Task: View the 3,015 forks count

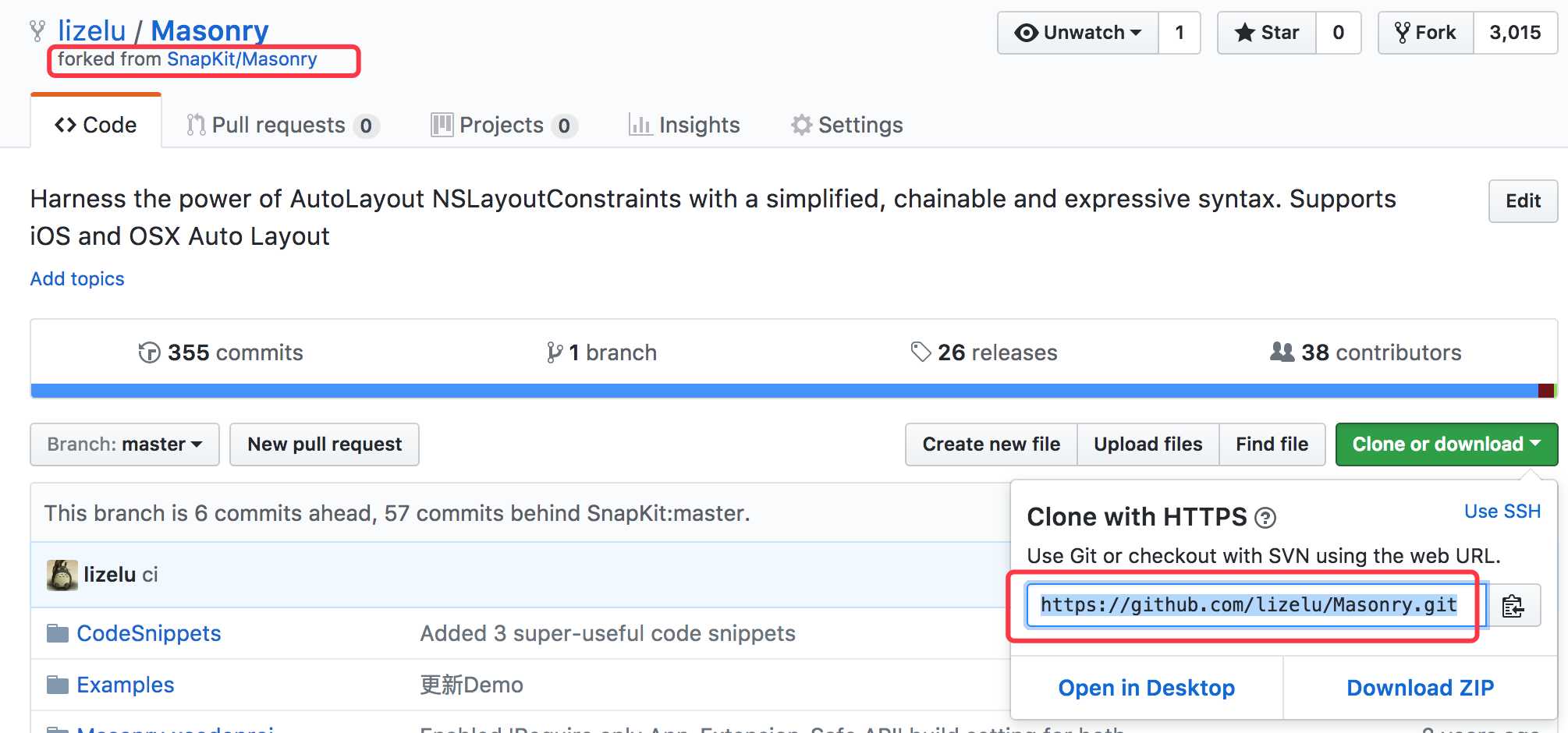Action: click(1515, 33)
